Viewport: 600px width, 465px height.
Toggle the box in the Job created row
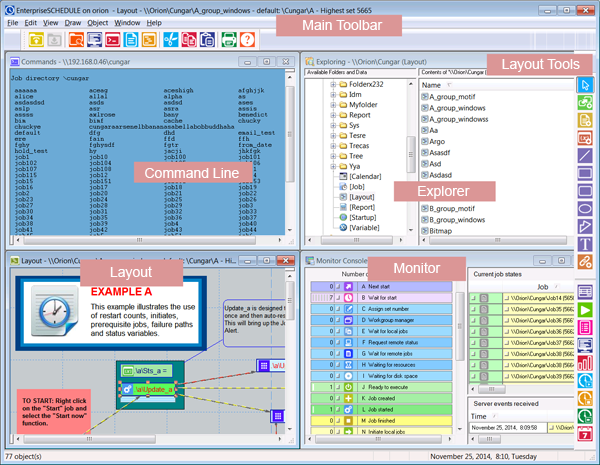pos(338,398)
